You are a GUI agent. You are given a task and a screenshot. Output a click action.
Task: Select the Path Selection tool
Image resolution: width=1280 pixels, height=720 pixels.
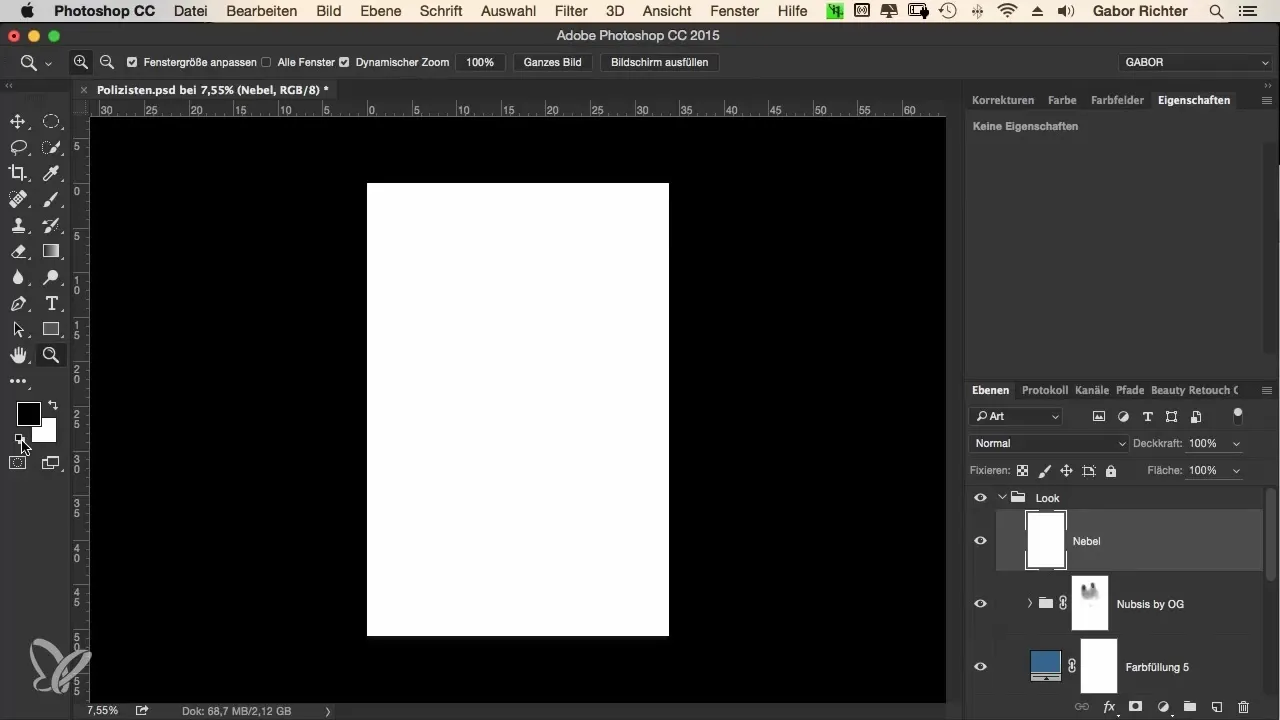pos(18,330)
